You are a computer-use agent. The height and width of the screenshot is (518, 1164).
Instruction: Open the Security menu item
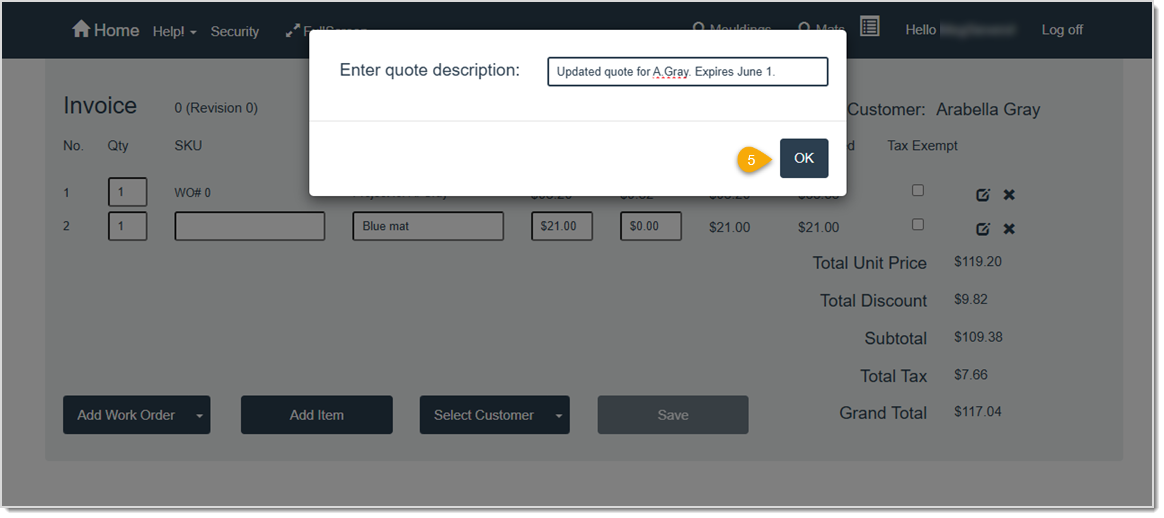pos(235,32)
